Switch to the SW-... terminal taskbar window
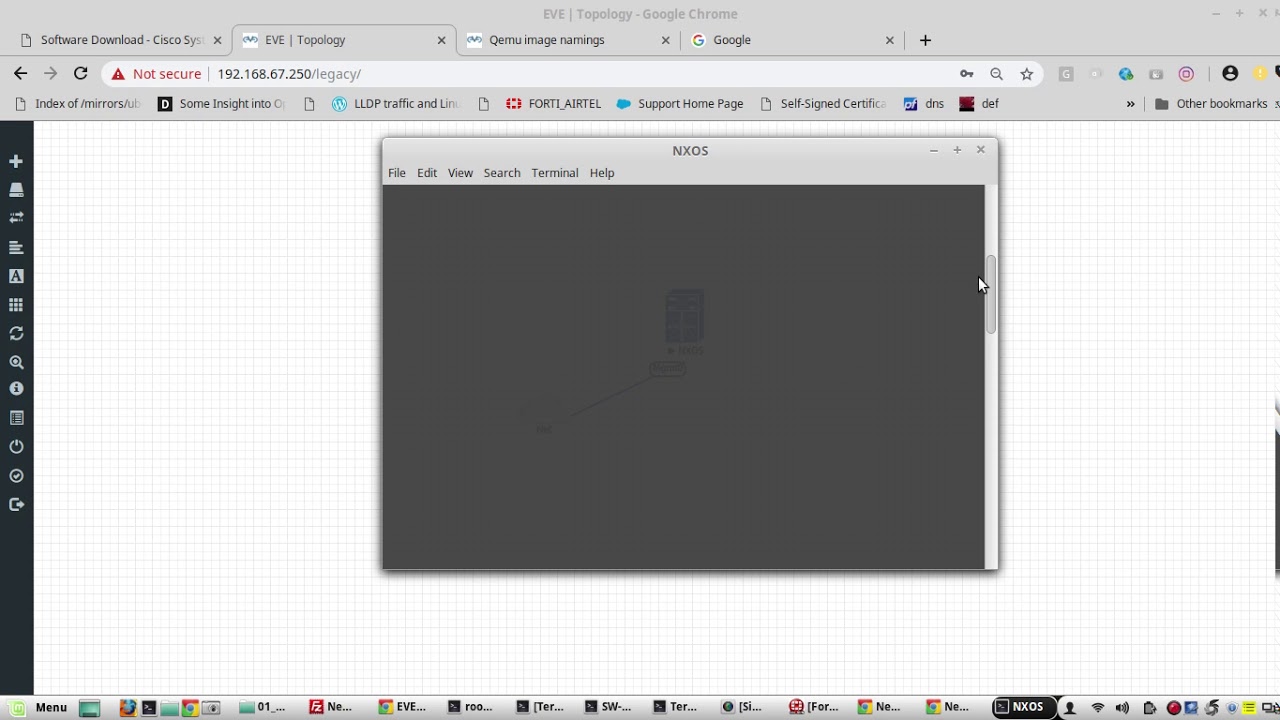This screenshot has height=720, width=1280. pos(609,707)
